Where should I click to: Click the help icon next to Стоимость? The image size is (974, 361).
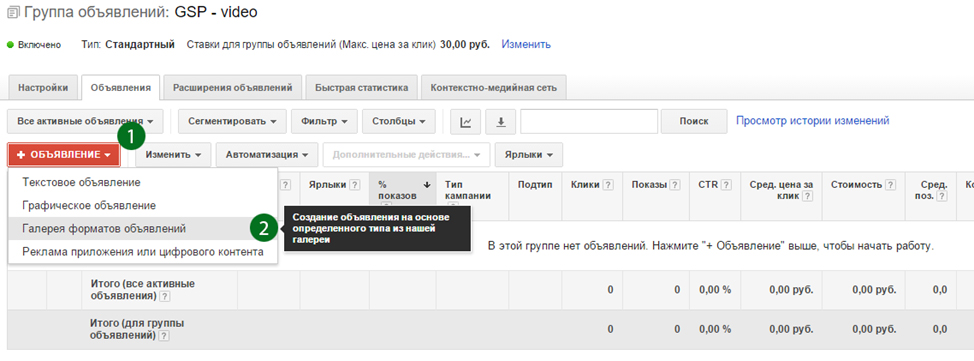point(891,185)
